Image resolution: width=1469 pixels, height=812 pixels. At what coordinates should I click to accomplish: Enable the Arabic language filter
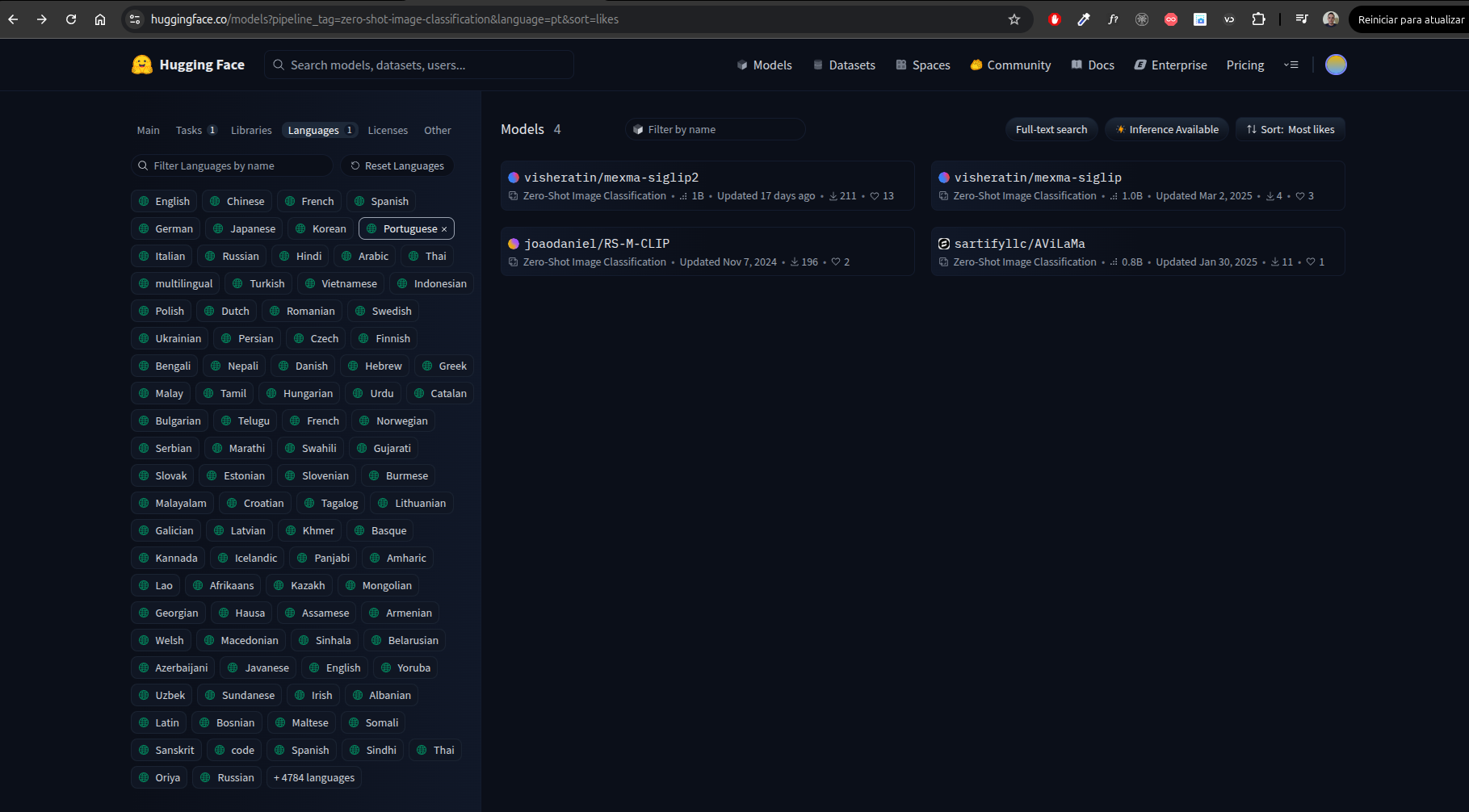coord(365,257)
